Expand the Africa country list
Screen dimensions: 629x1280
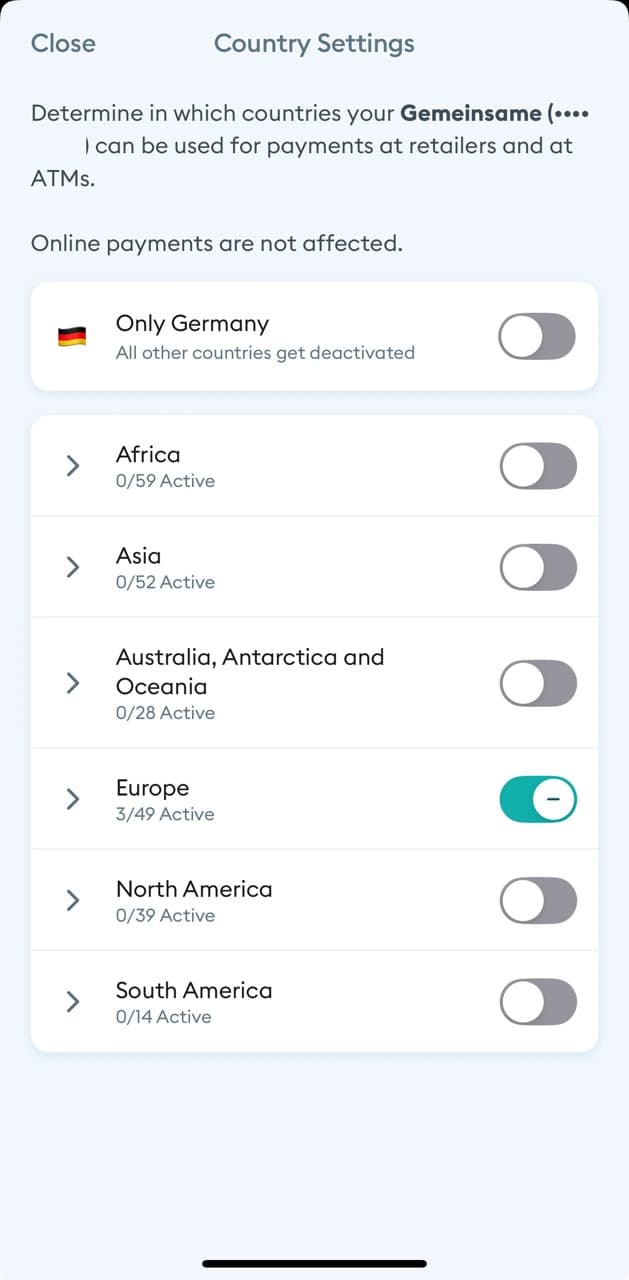pyautogui.click(x=71, y=466)
